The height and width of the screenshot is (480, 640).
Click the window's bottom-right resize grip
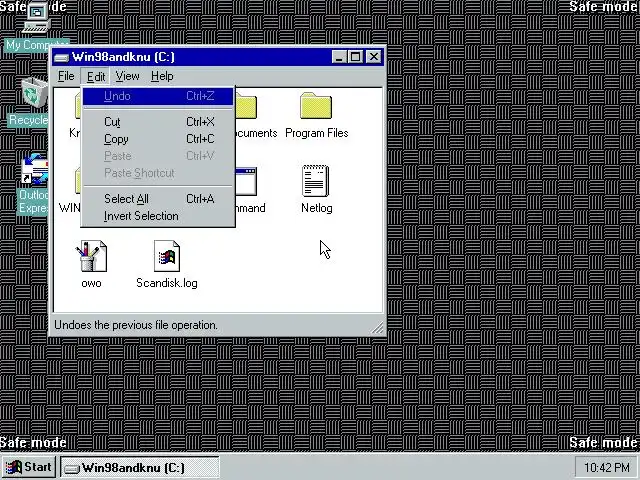(378, 328)
